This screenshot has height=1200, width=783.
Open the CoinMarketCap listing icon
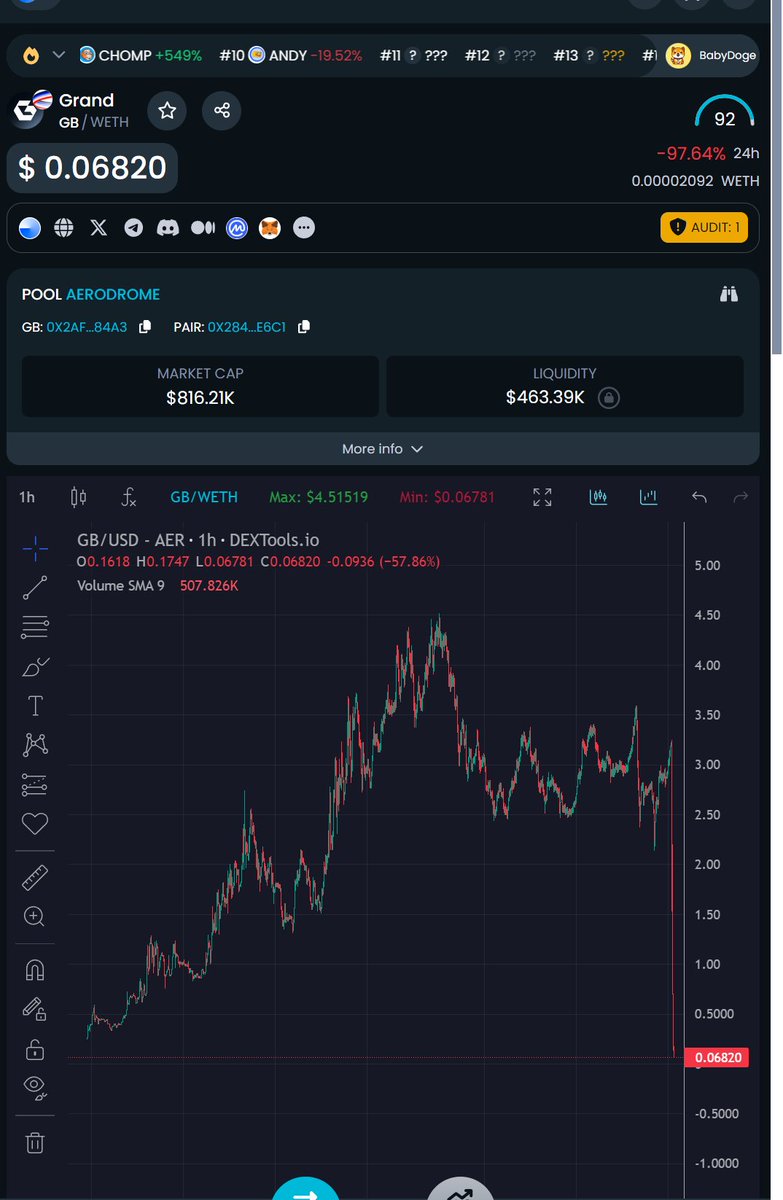237,228
